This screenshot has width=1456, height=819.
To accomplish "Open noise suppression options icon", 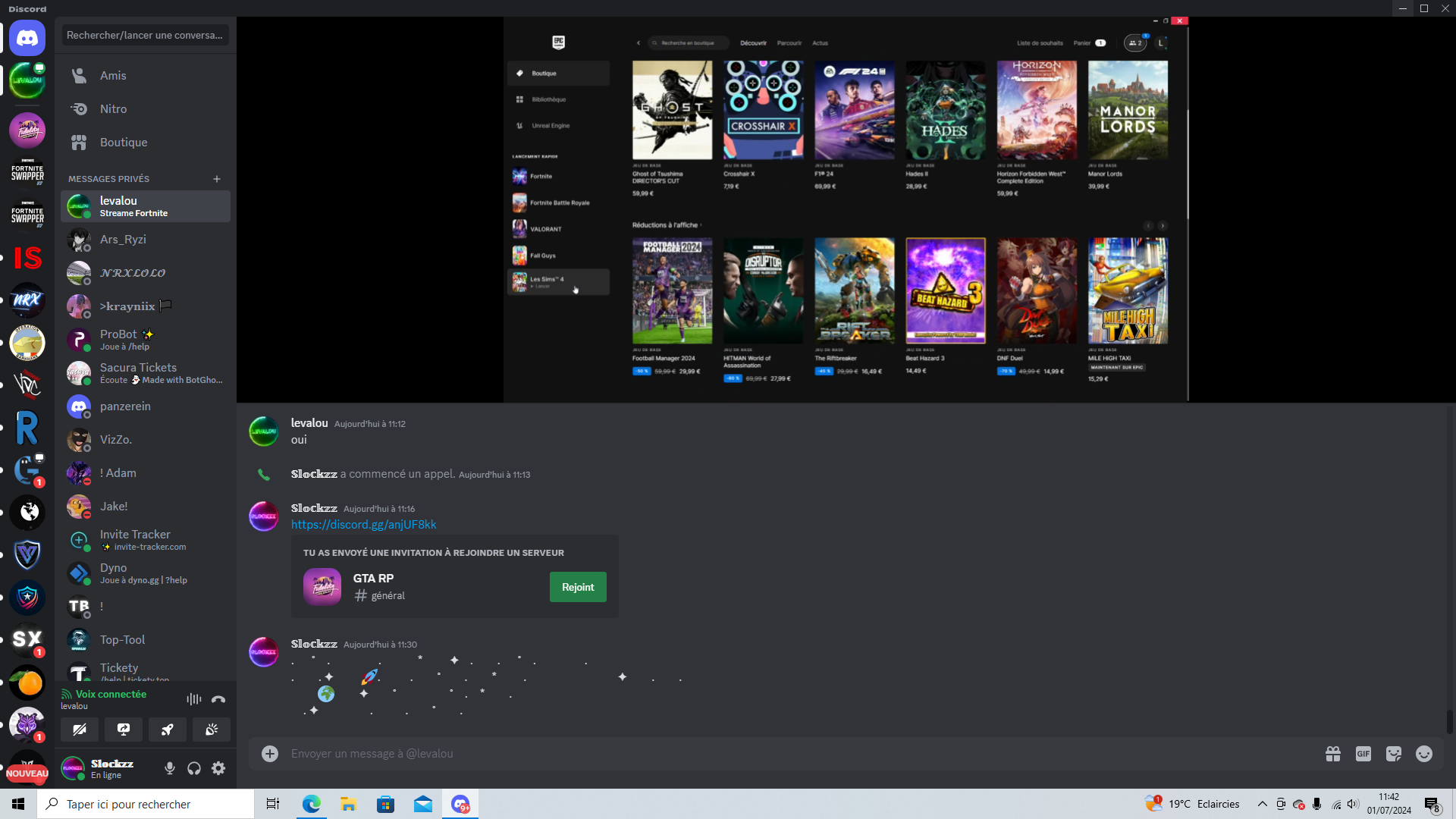I will (194, 699).
